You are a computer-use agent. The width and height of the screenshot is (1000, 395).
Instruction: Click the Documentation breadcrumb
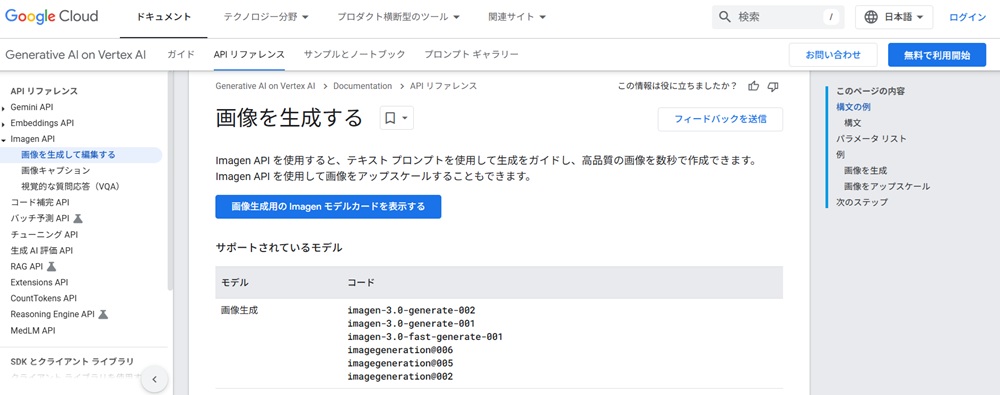tap(362, 86)
